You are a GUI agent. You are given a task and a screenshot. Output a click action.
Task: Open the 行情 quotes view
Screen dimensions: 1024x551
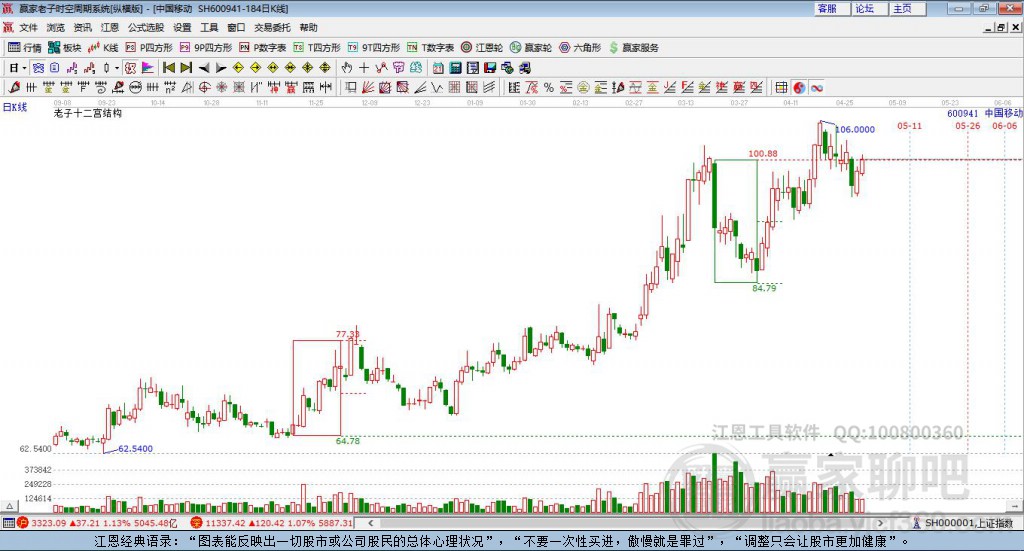click(x=25, y=48)
